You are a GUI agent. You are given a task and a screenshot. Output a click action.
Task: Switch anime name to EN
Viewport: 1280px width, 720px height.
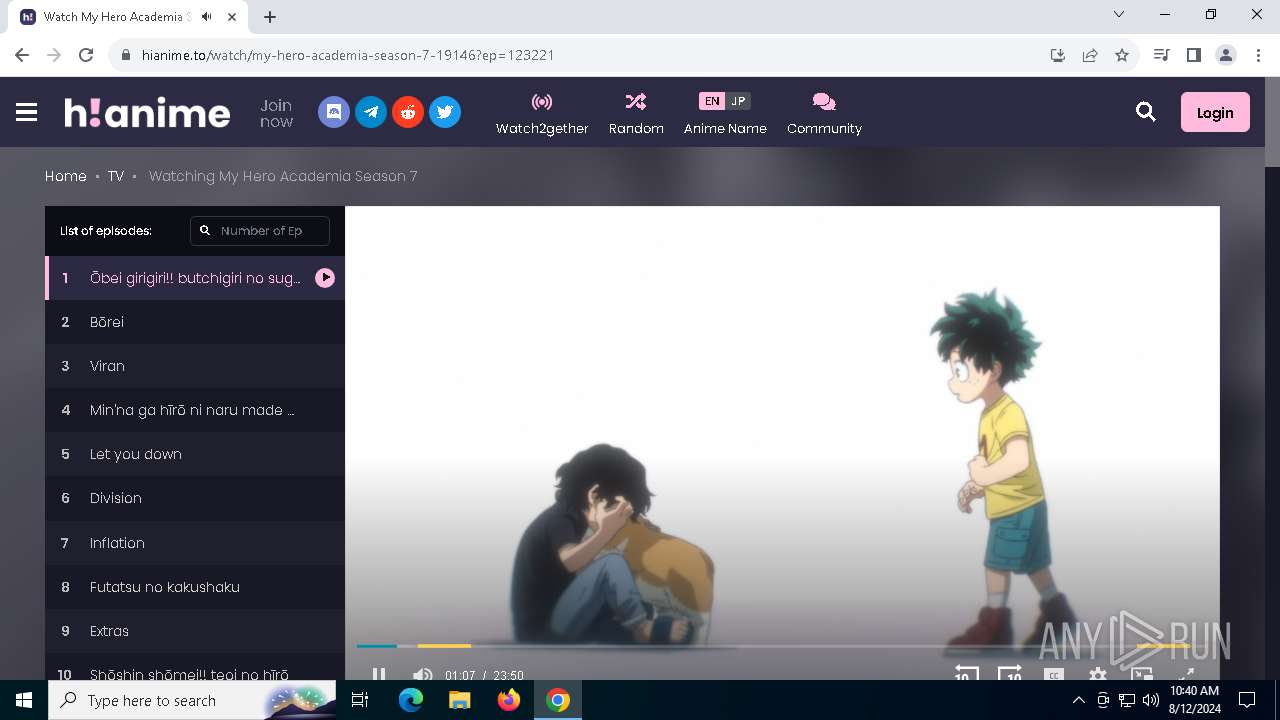click(x=711, y=101)
